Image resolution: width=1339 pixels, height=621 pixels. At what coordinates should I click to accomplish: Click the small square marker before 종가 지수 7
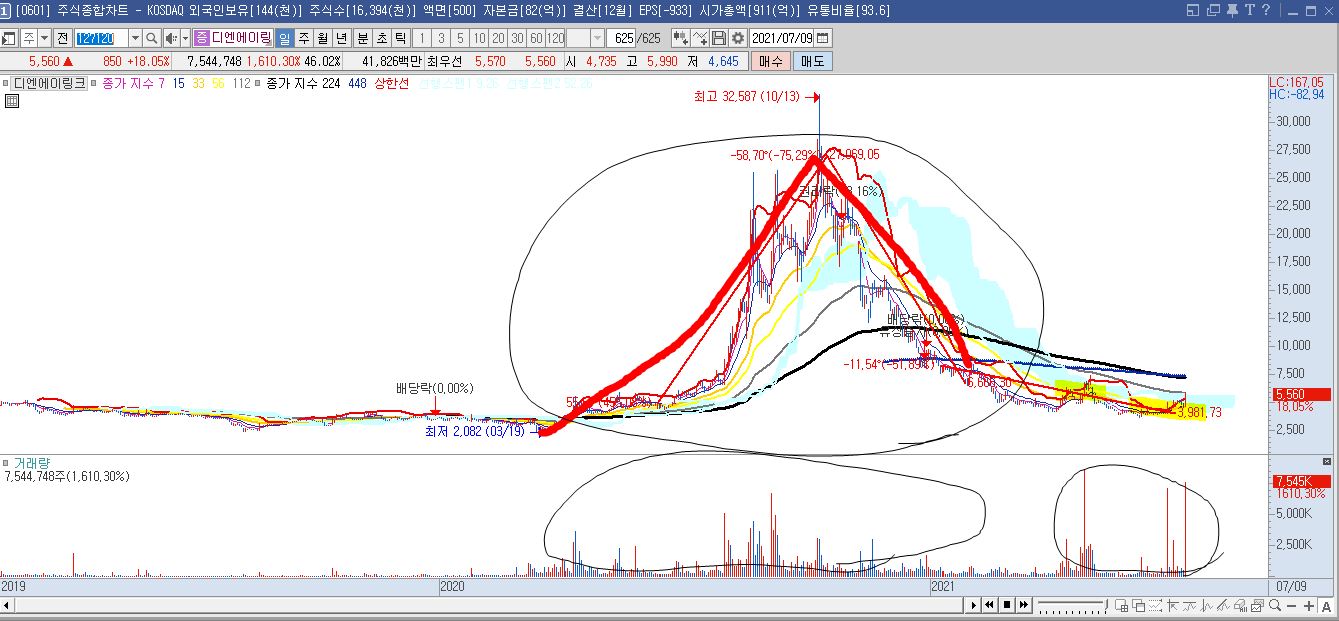95,84
